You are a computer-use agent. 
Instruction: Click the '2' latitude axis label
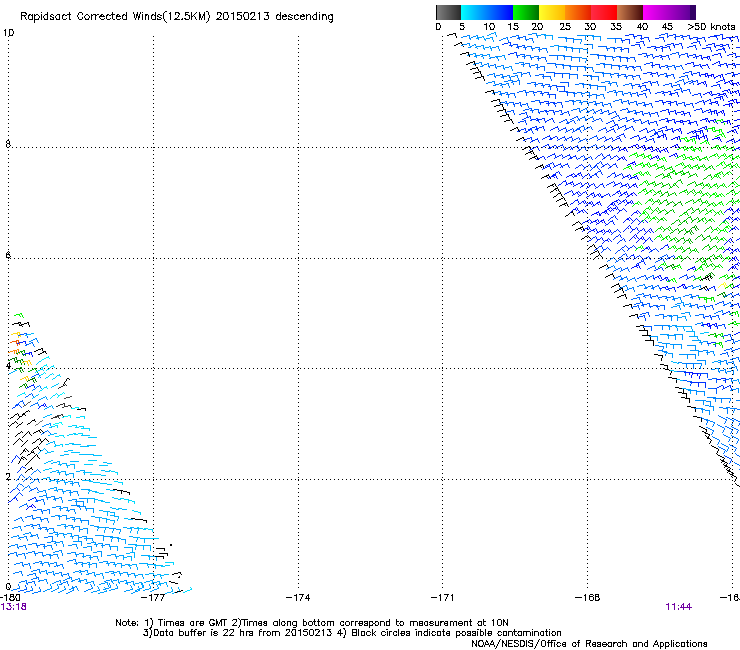[x=8, y=476]
